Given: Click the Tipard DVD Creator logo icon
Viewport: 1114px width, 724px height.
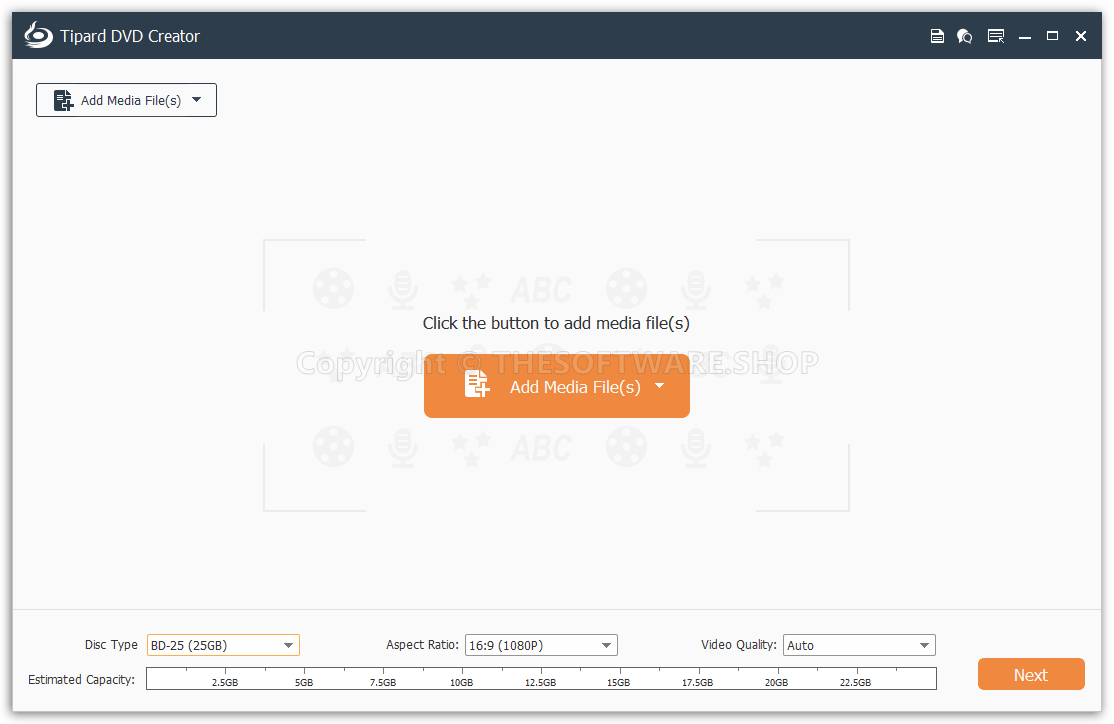Looking at the screenshot, I should pos(38,36).
